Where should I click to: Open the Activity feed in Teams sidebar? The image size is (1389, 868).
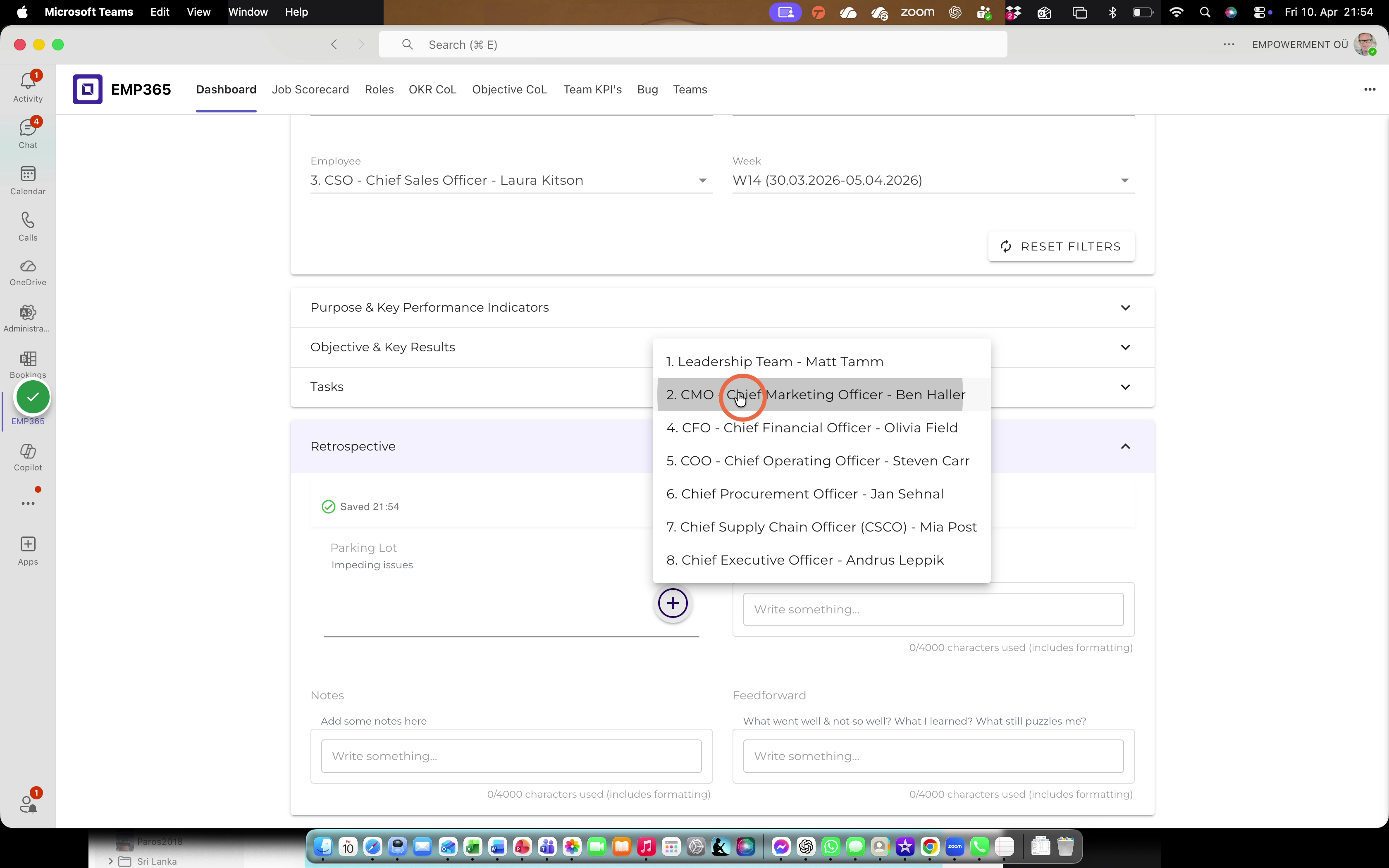[x=28, y=87]
